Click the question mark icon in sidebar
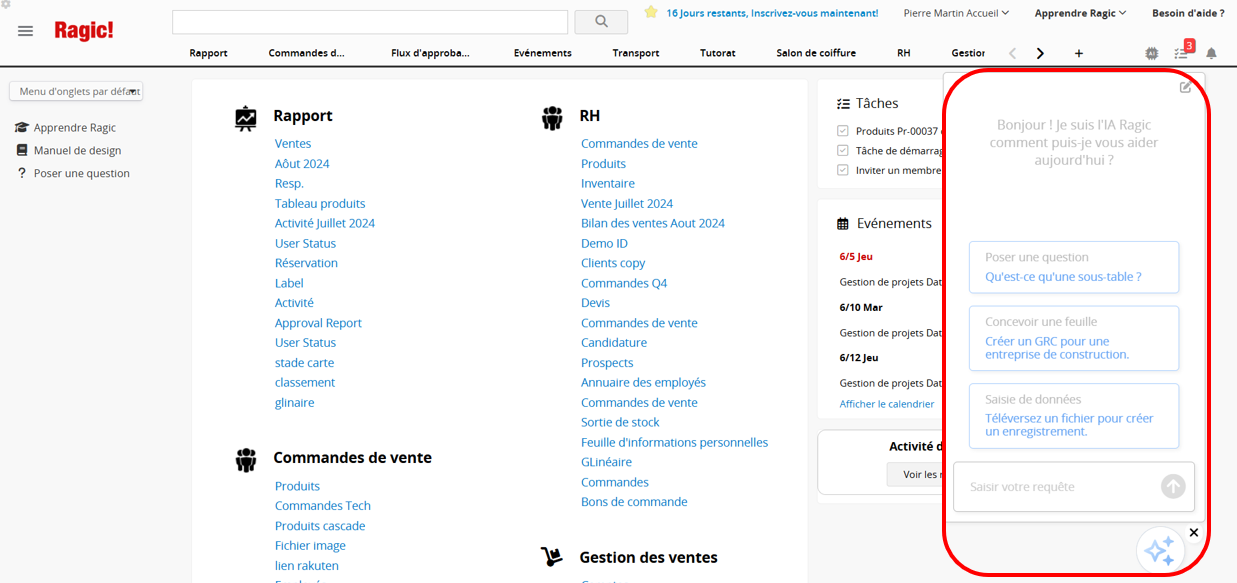 tap(22, 173)
